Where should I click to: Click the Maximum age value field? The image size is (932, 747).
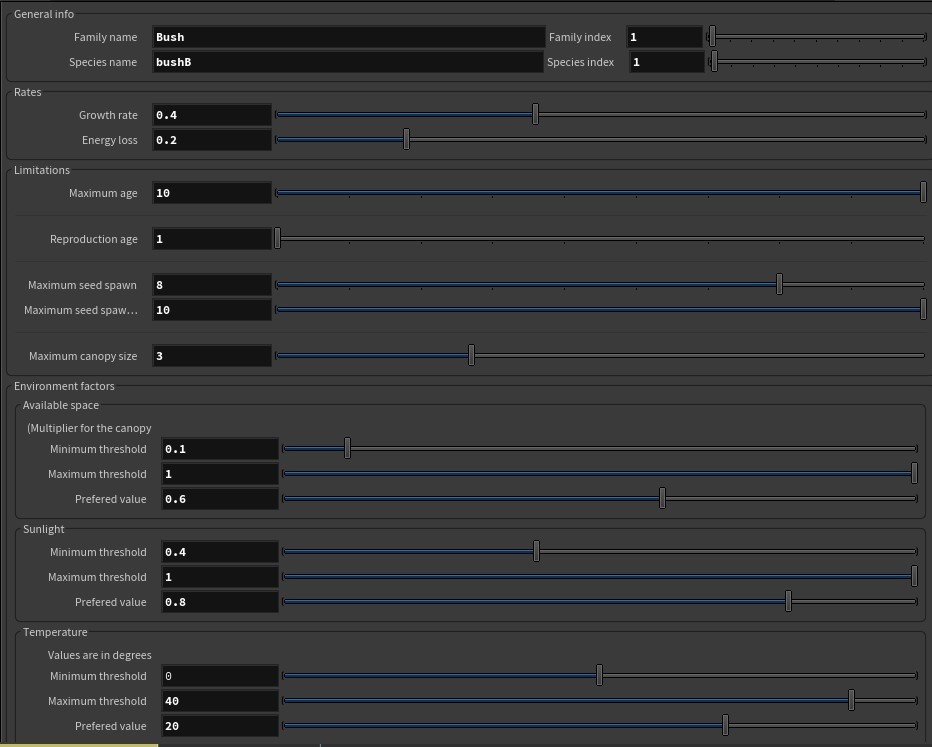pos(212,193)
